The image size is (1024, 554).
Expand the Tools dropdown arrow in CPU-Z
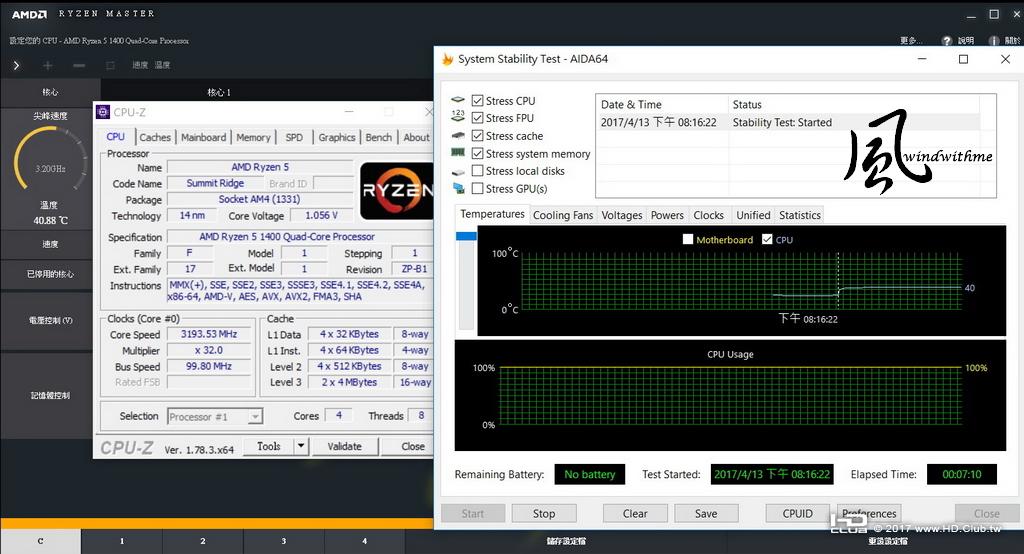(x=300, y=446)
